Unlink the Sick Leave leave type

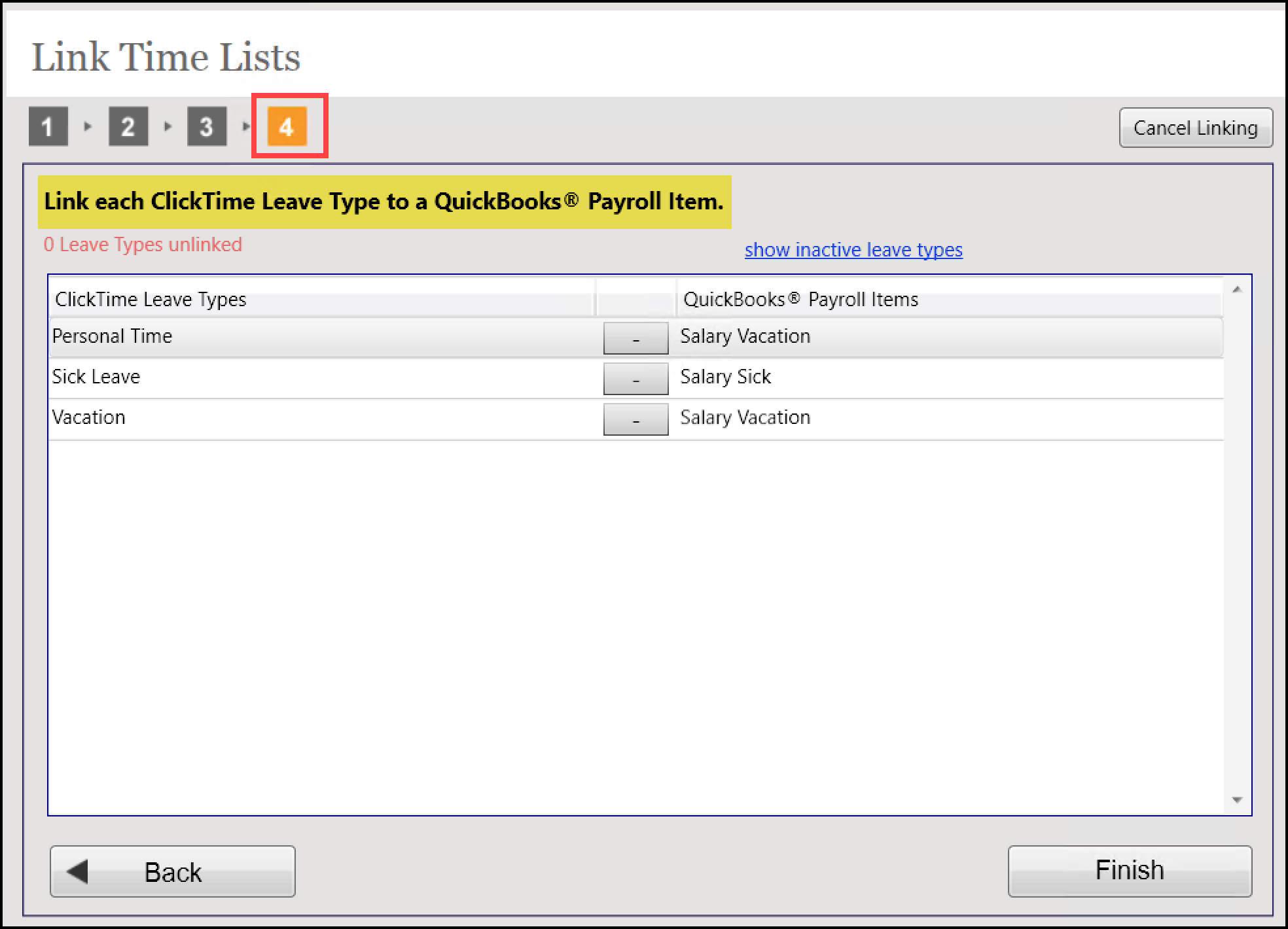point(635,379)
